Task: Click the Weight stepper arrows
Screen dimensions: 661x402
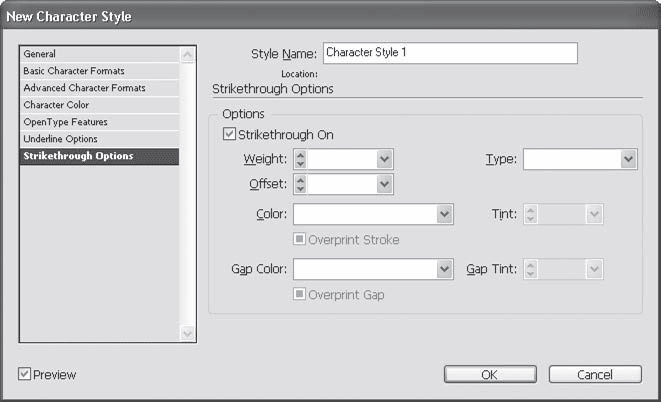Action: (300, 159)
